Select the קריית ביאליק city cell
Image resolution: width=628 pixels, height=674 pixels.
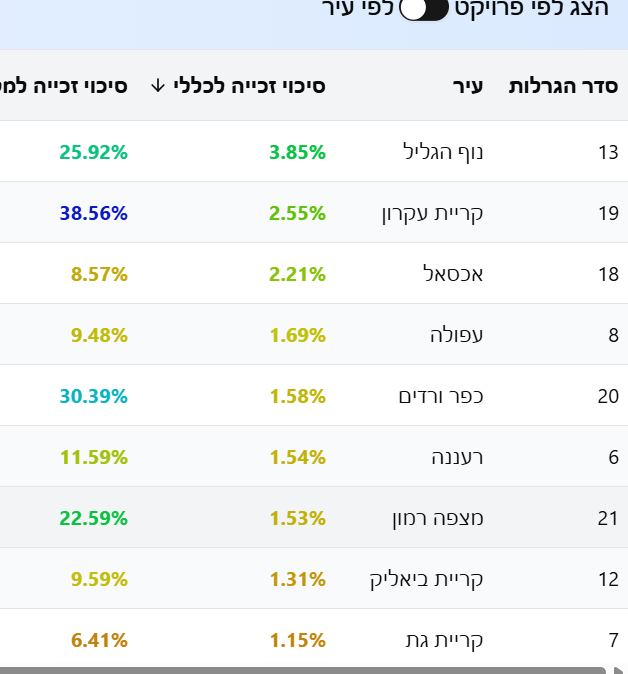[427, 579]
